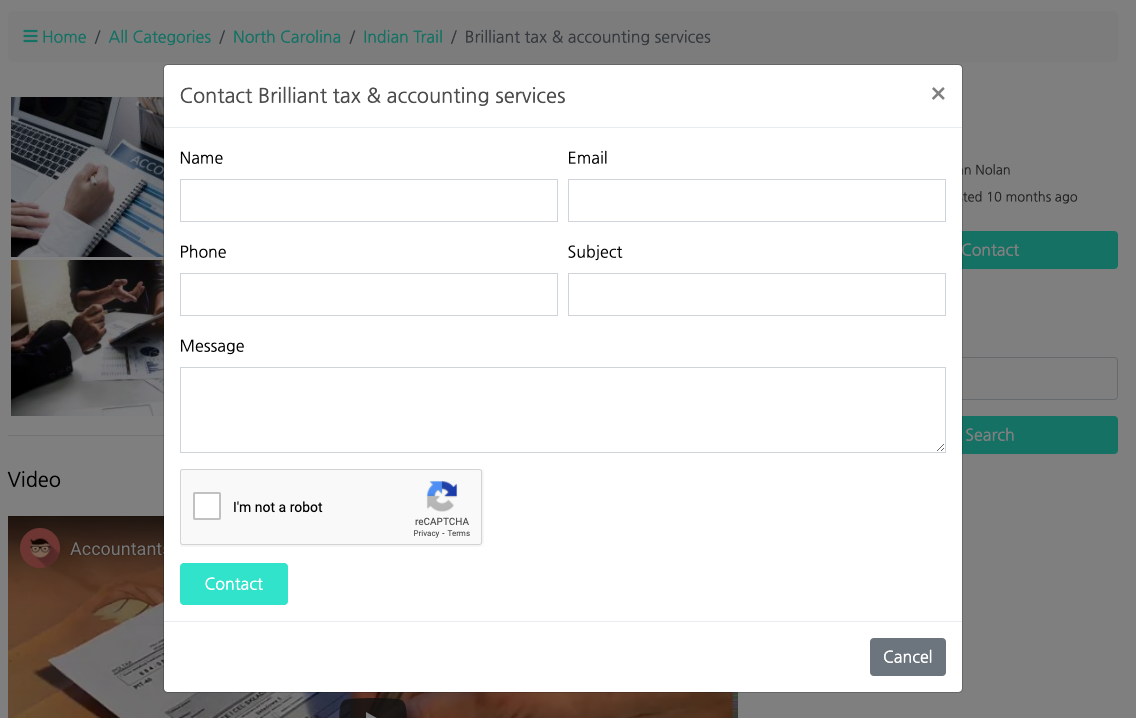The image size is (1136, 718).
Task: Click the reCAPTCHA logo icon
Action: click(x=442, y=497)
